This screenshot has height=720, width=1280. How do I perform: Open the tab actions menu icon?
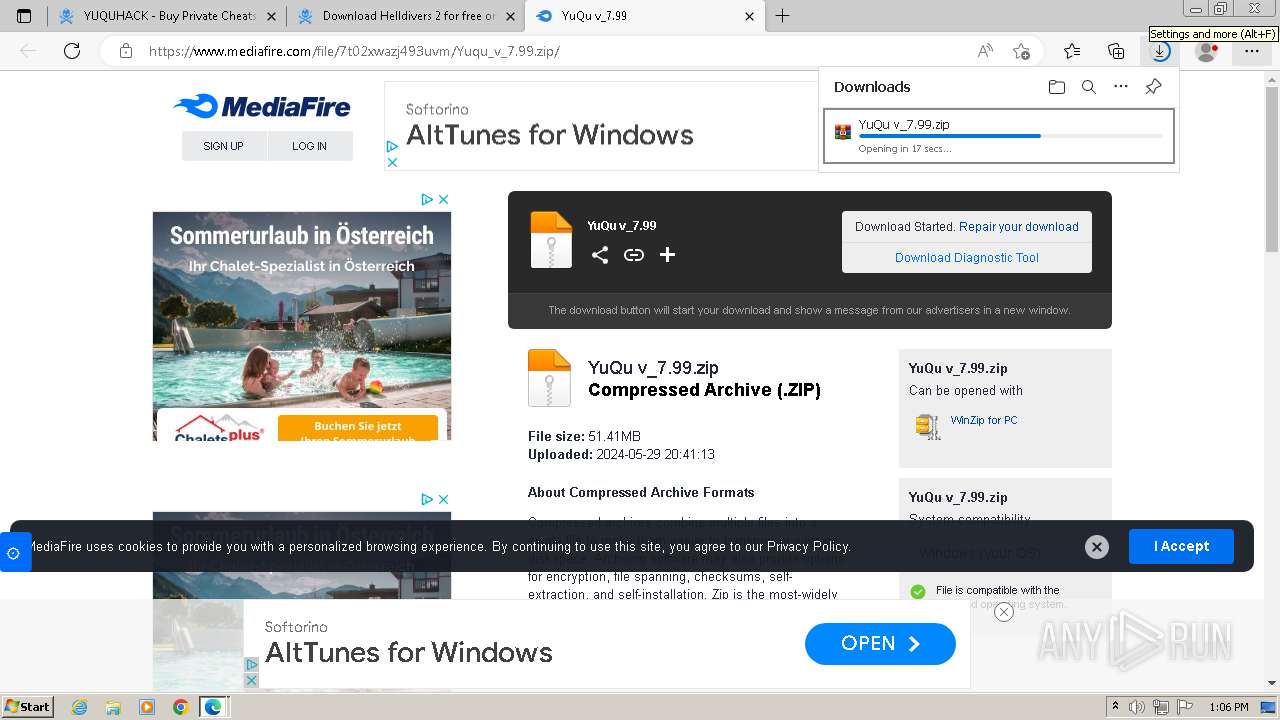(x=24, y=16)
